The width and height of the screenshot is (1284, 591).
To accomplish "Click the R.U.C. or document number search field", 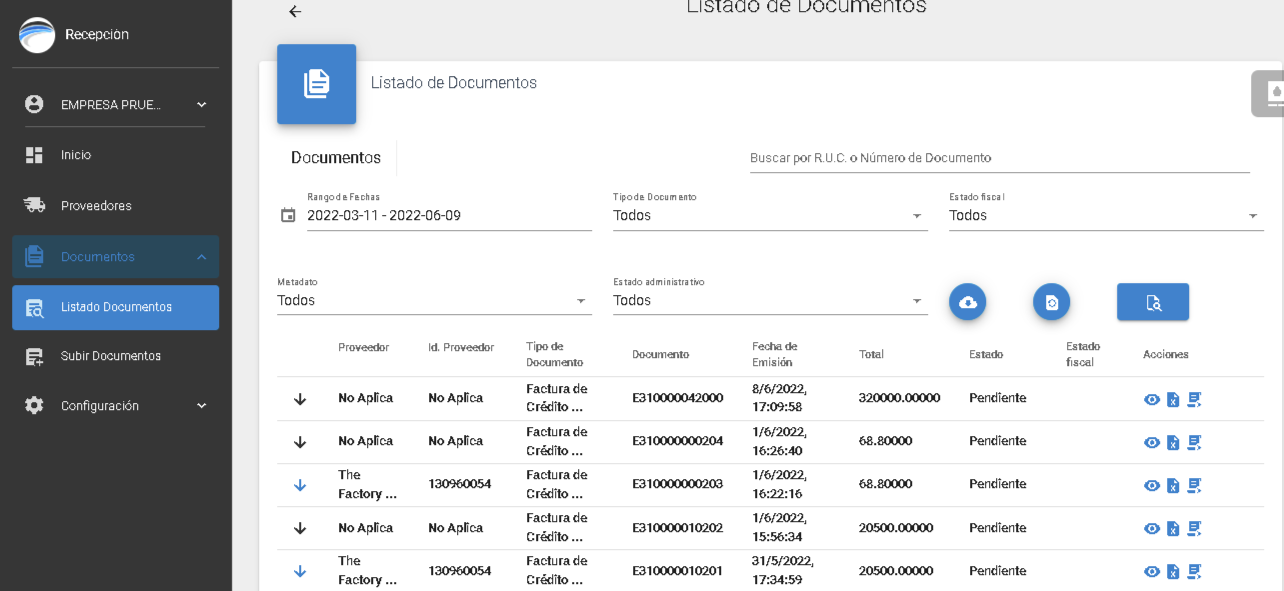I will click(x=999, y=158).
